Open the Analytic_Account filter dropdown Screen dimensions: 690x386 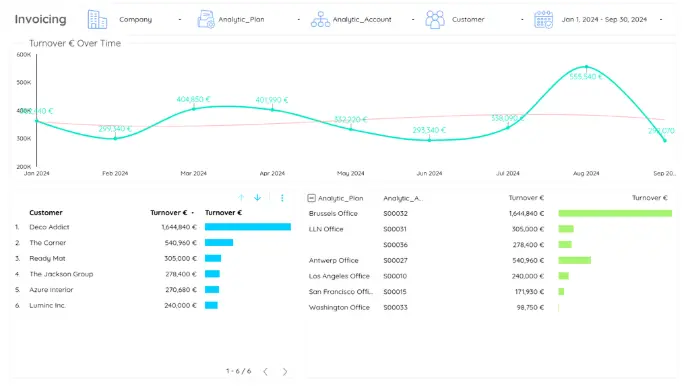coord(373,19)
